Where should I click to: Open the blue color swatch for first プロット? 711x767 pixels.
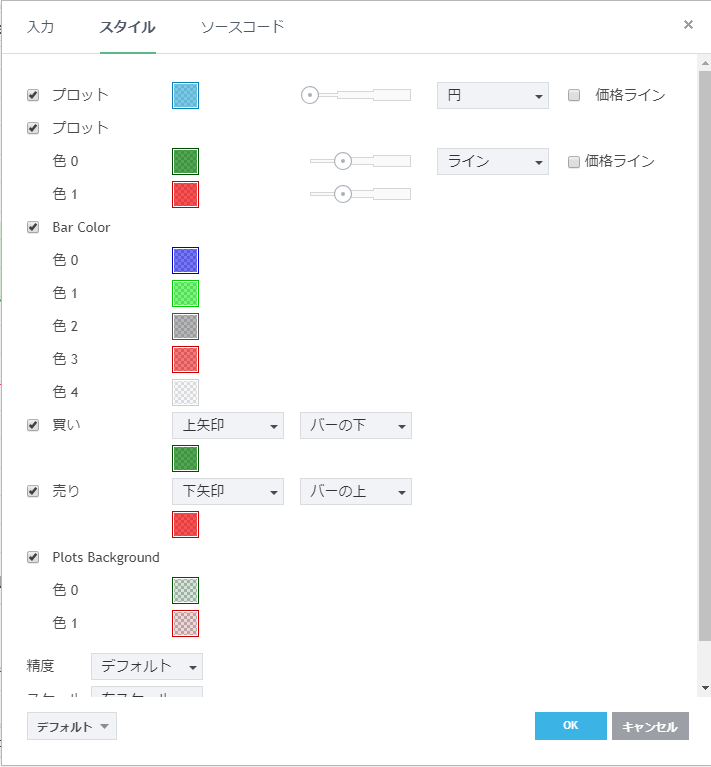click(186, 95)
